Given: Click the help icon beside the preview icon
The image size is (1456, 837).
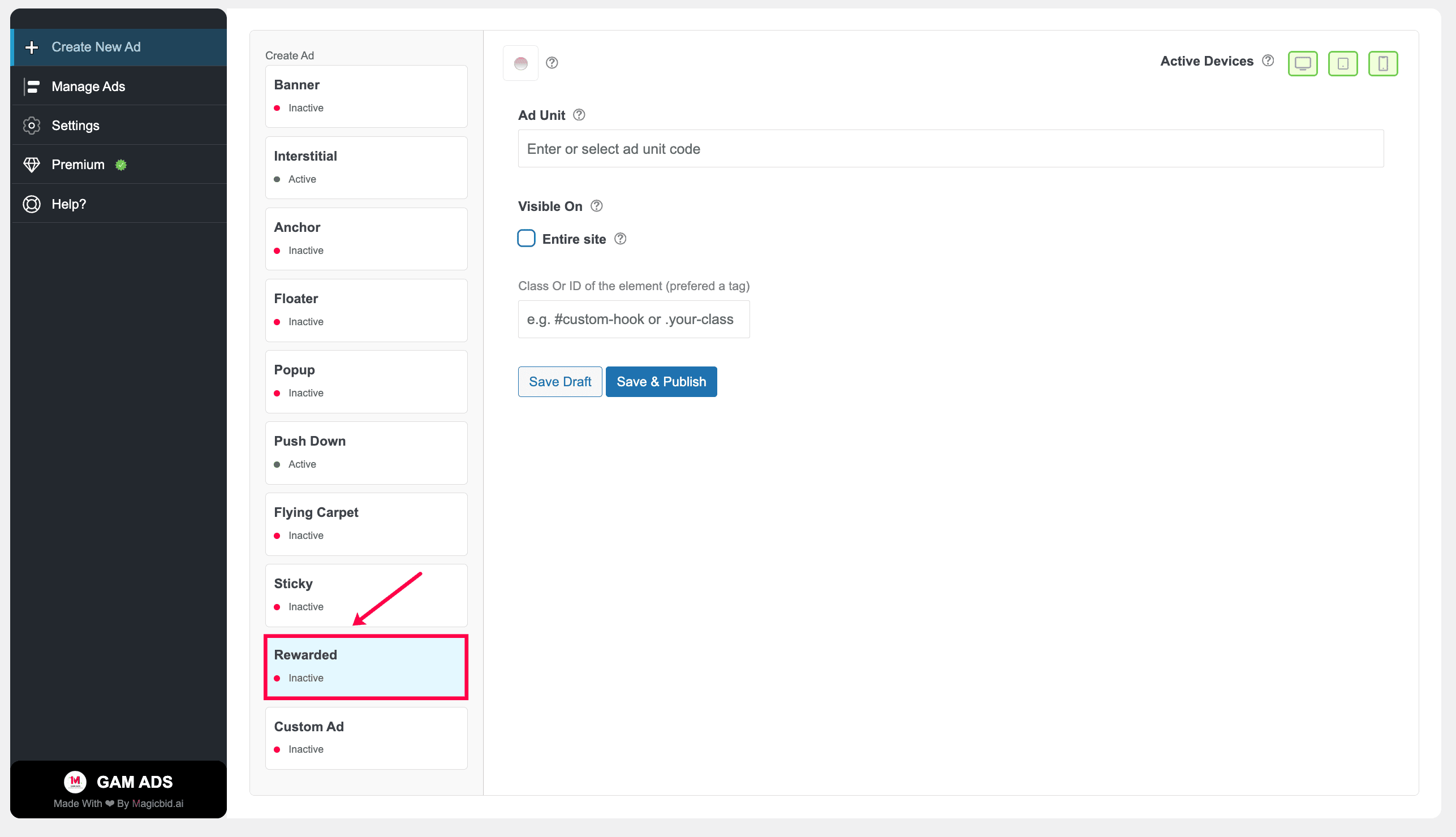Looking at the screenshot, I should point(552,63).
